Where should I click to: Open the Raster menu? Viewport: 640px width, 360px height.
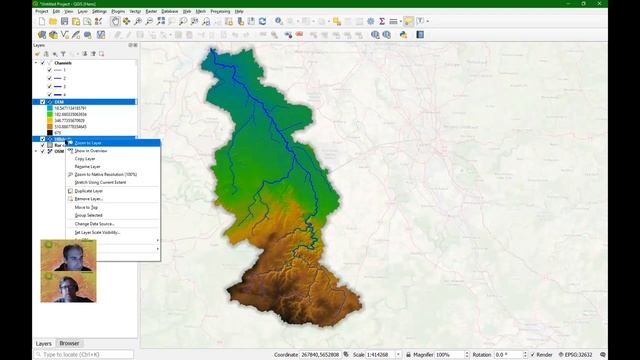click(x=151, y=11)
